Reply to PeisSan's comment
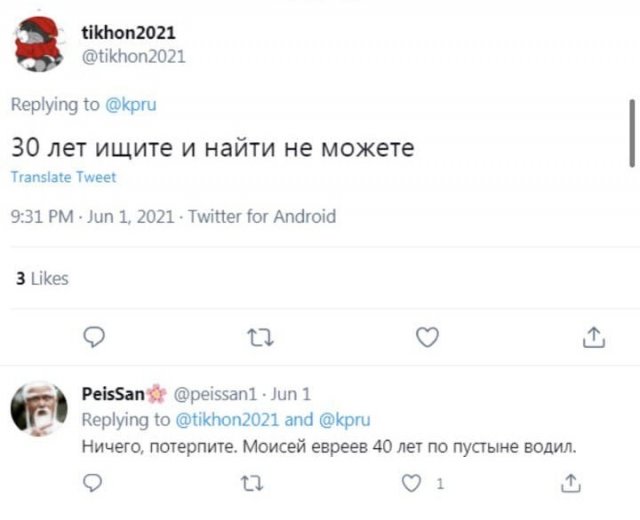640x520 pixels. 93,484
